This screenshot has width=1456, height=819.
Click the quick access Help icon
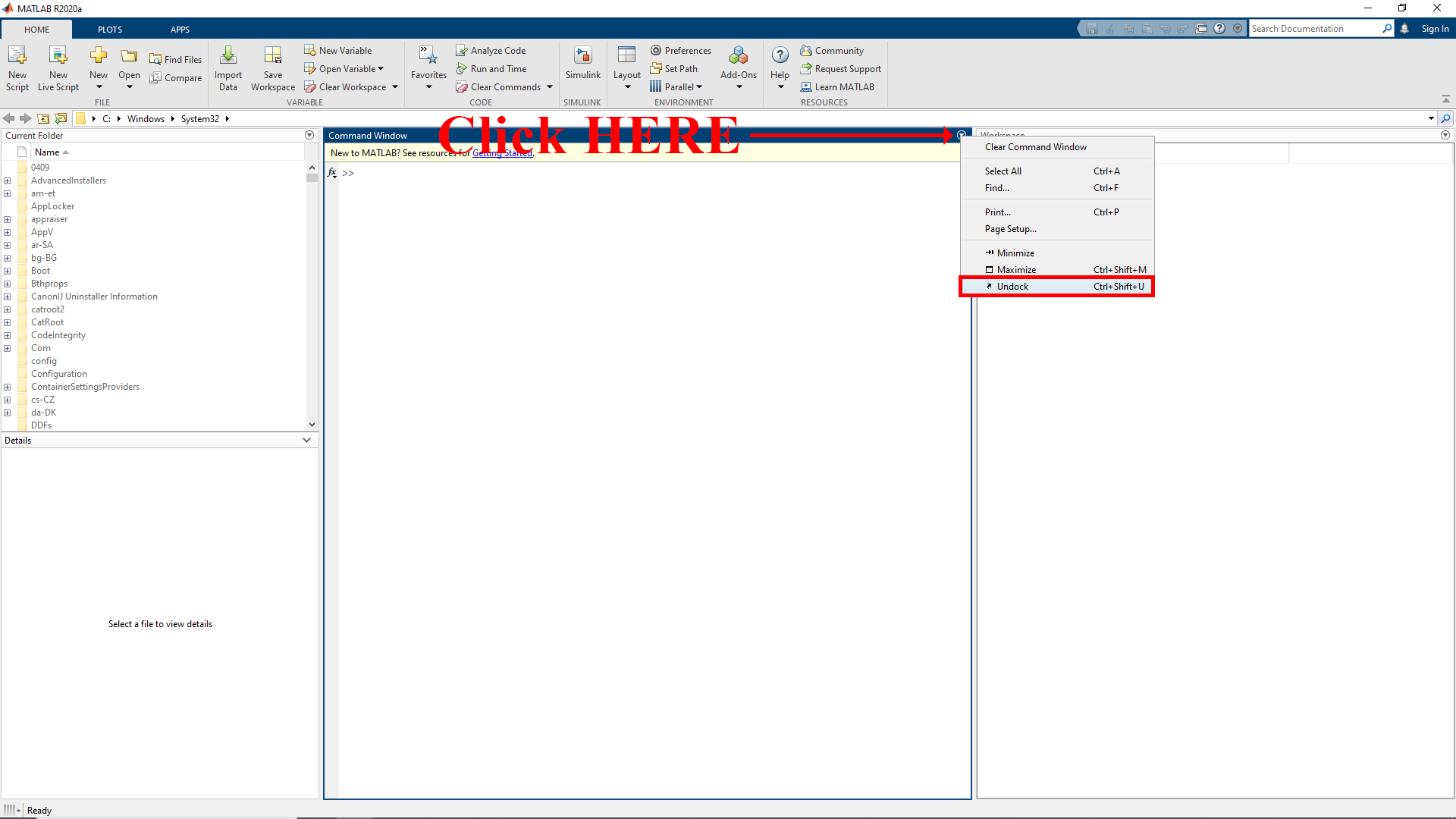click(x=1219, y=28)
